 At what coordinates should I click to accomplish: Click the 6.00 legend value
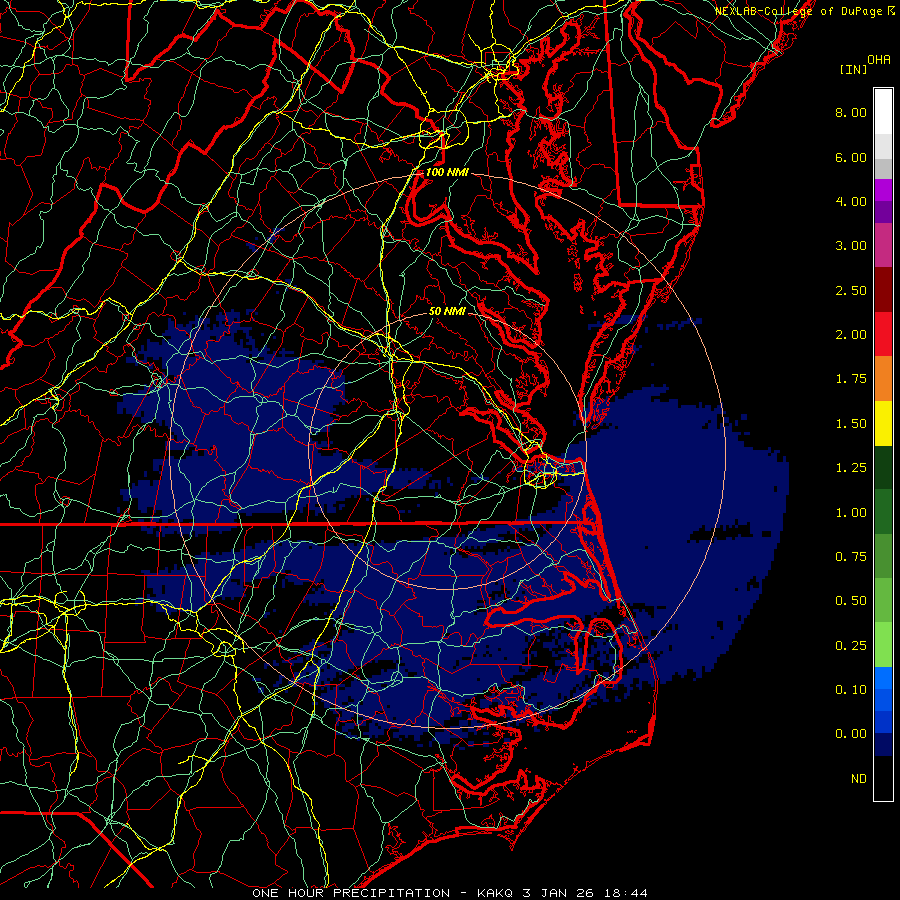851,157
